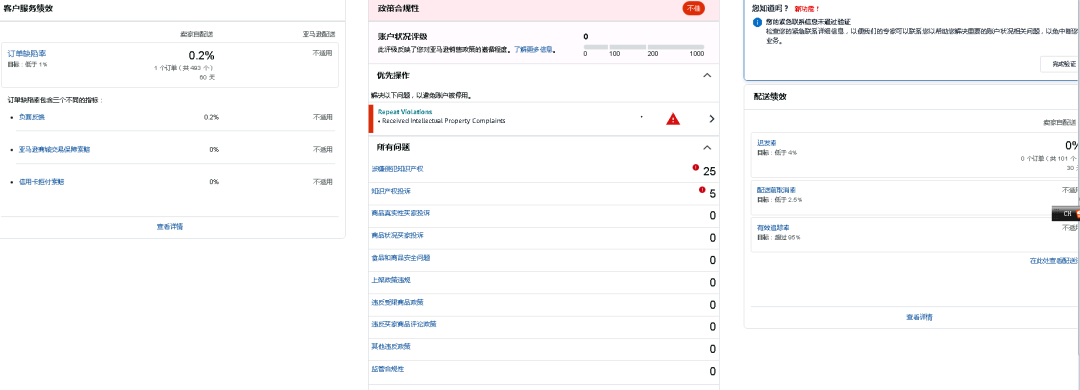
Task: Open the 违反受限商品政策 link
Action: tap(397, 302)
